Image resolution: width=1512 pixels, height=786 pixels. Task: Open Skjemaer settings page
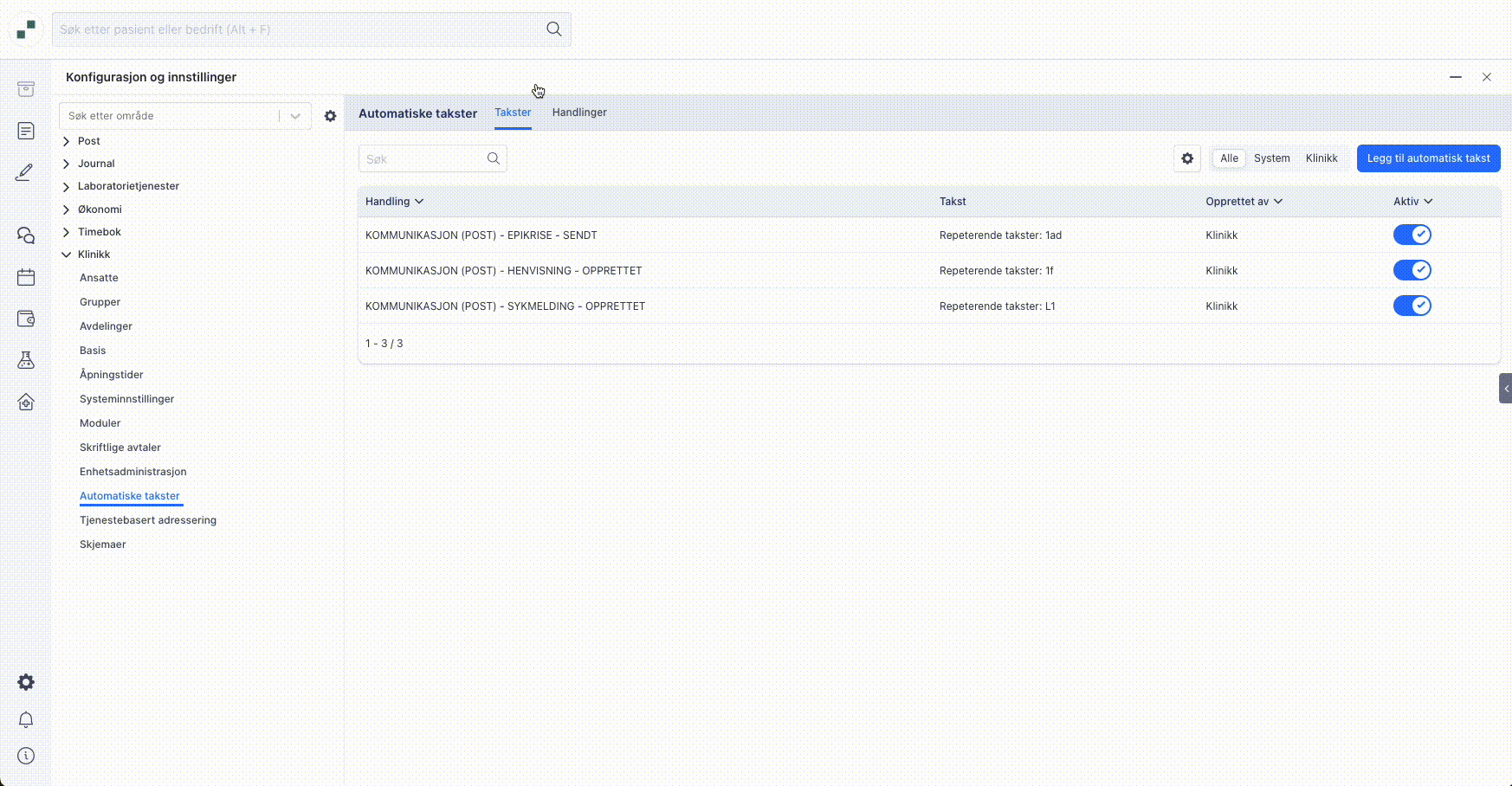[x=103, y=544]
